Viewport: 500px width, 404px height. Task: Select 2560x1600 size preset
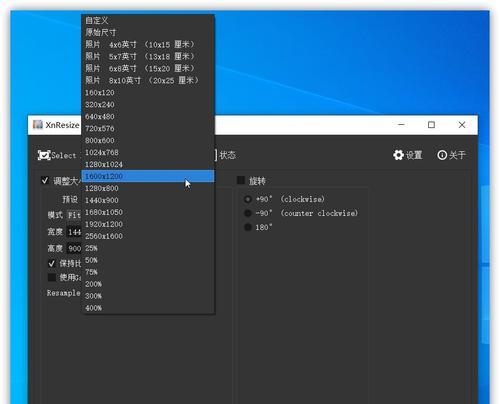tap(148, 236)
